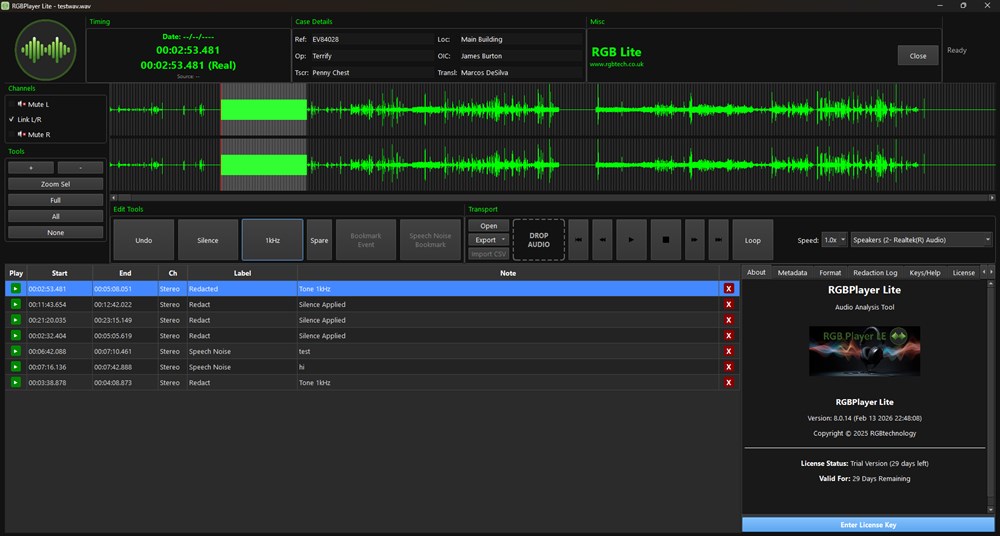
Task: Select the highlighted green region in upper waveform
Action: 264,110
